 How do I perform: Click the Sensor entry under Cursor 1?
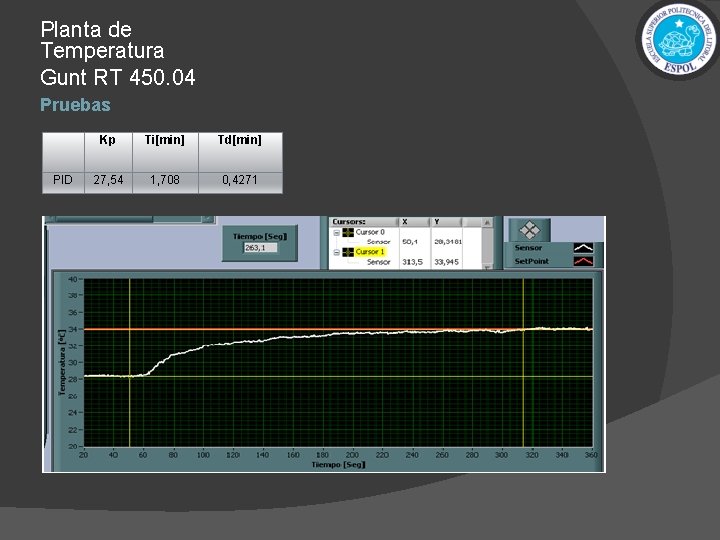click(378, 262)
